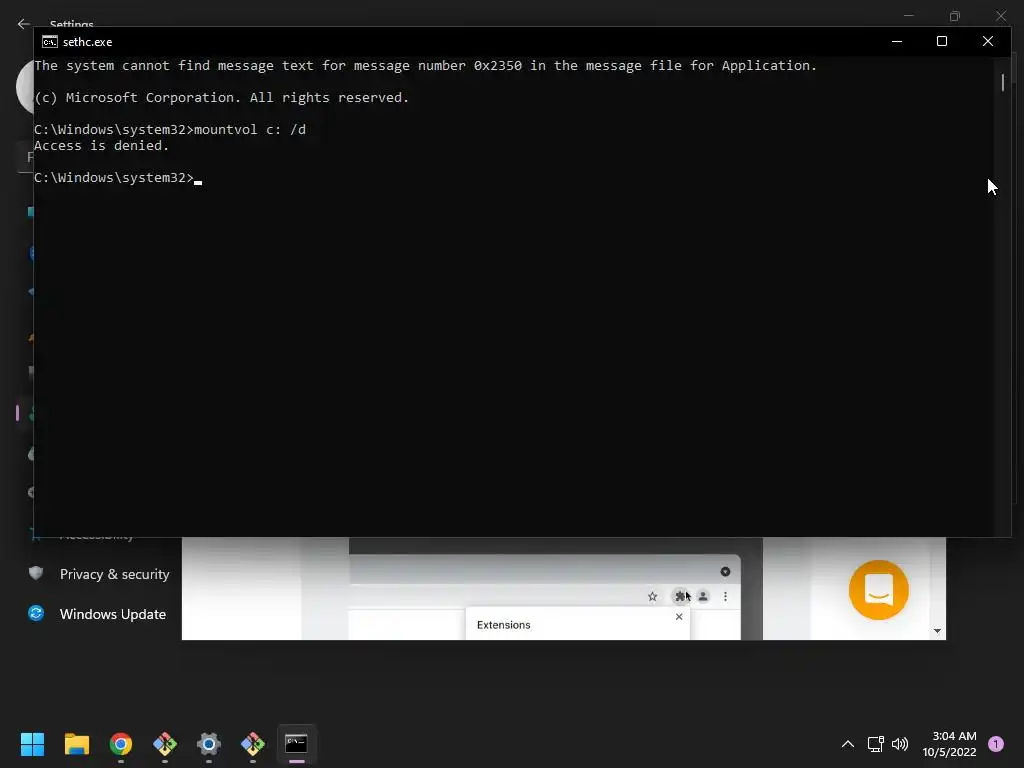Screen dimensions: 1024x768
Task: Close the background Settings window
Action: click(x=1000, y=16)
